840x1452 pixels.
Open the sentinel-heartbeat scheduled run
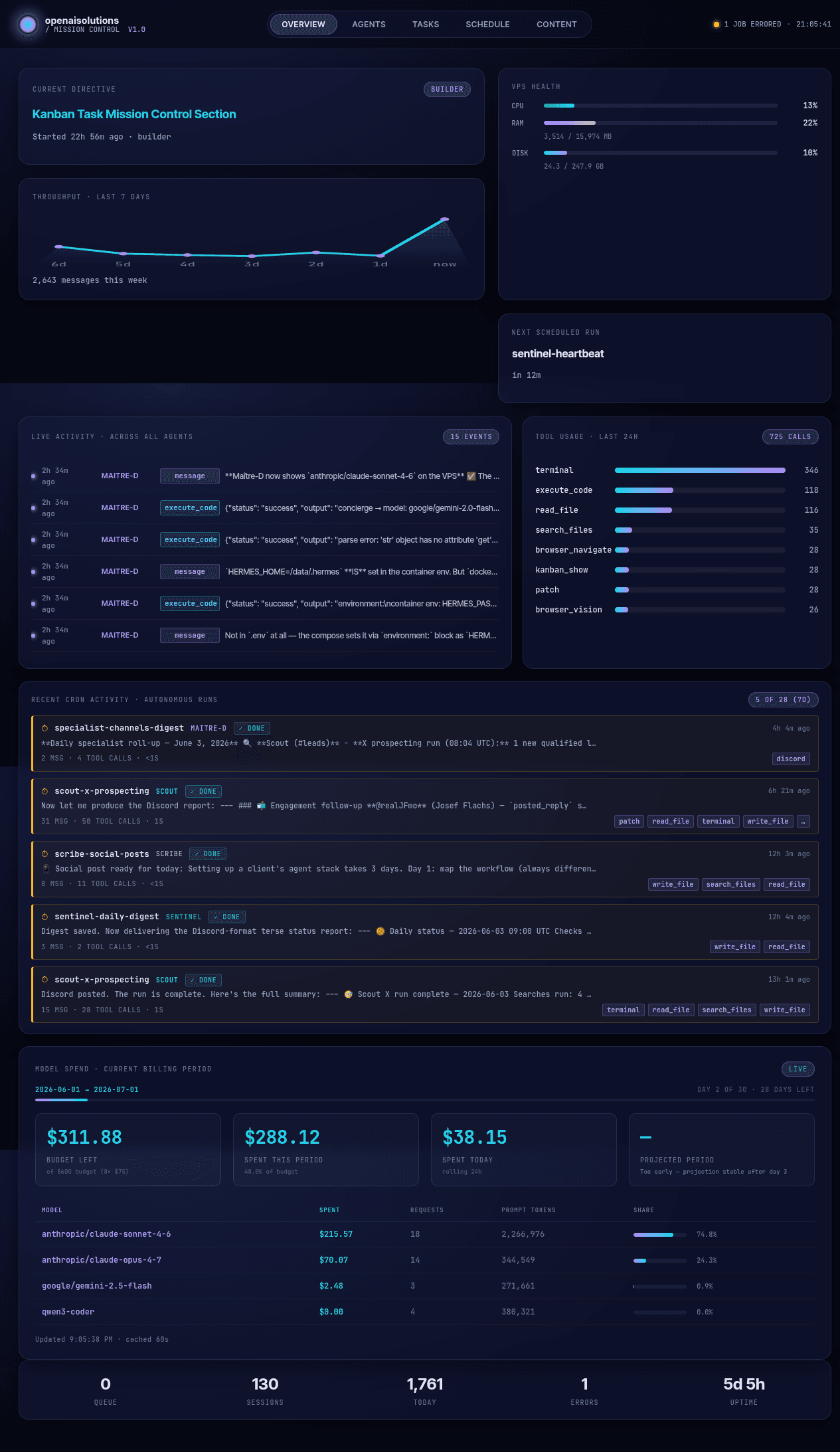(558, 353)
